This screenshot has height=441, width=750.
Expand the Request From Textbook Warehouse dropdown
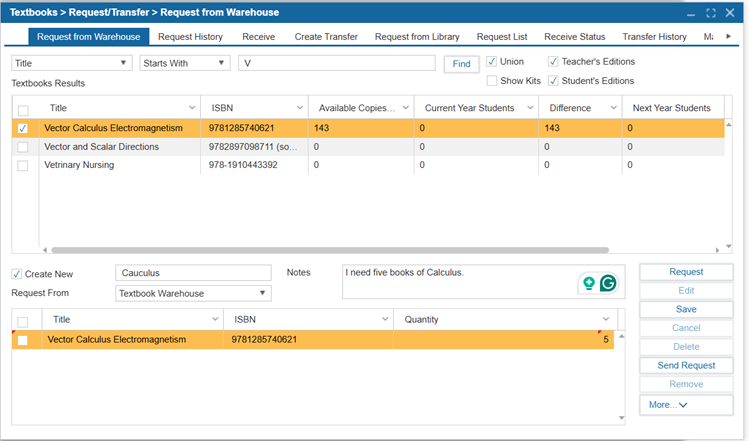point(263,293)
